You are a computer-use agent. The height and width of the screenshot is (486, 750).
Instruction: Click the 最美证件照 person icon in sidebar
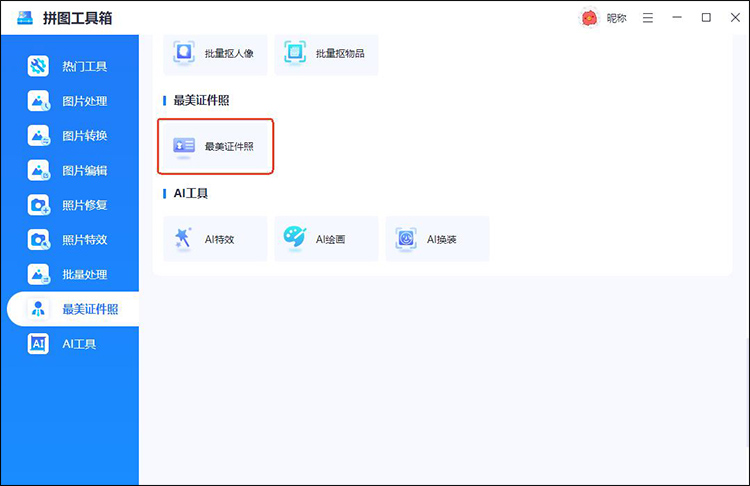pos(38,309)
